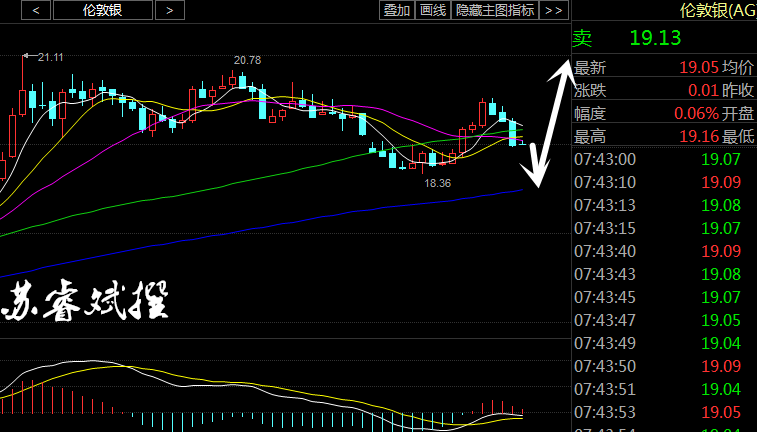Expand more toolbar options with double-arrow
Viewport: 757px width, 432px height.
click(x=554, y=10)
